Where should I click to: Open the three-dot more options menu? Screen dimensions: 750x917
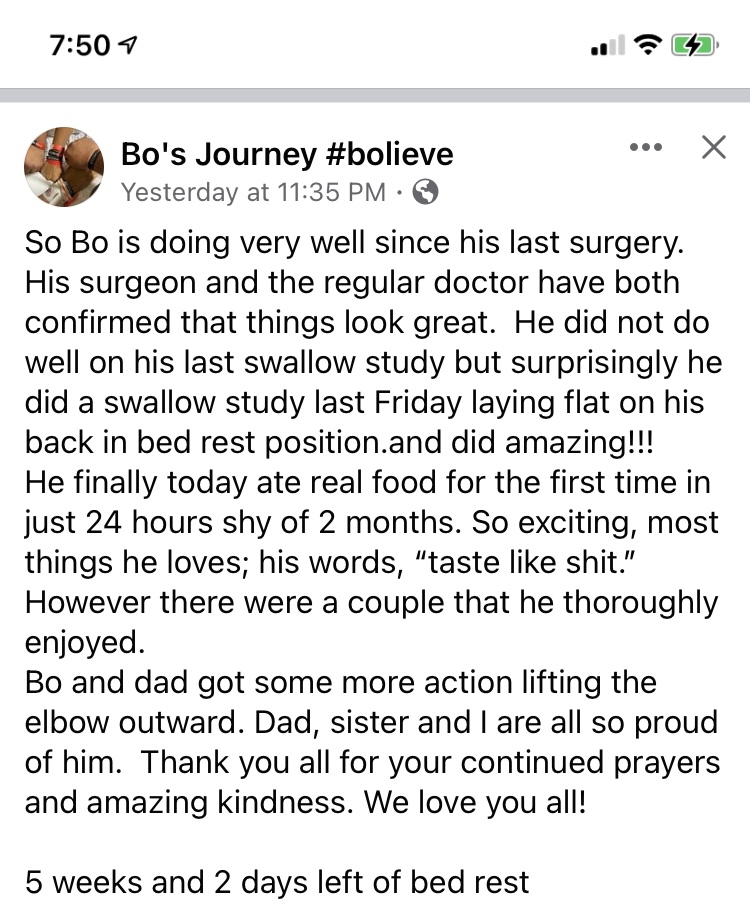coord(646,147)
